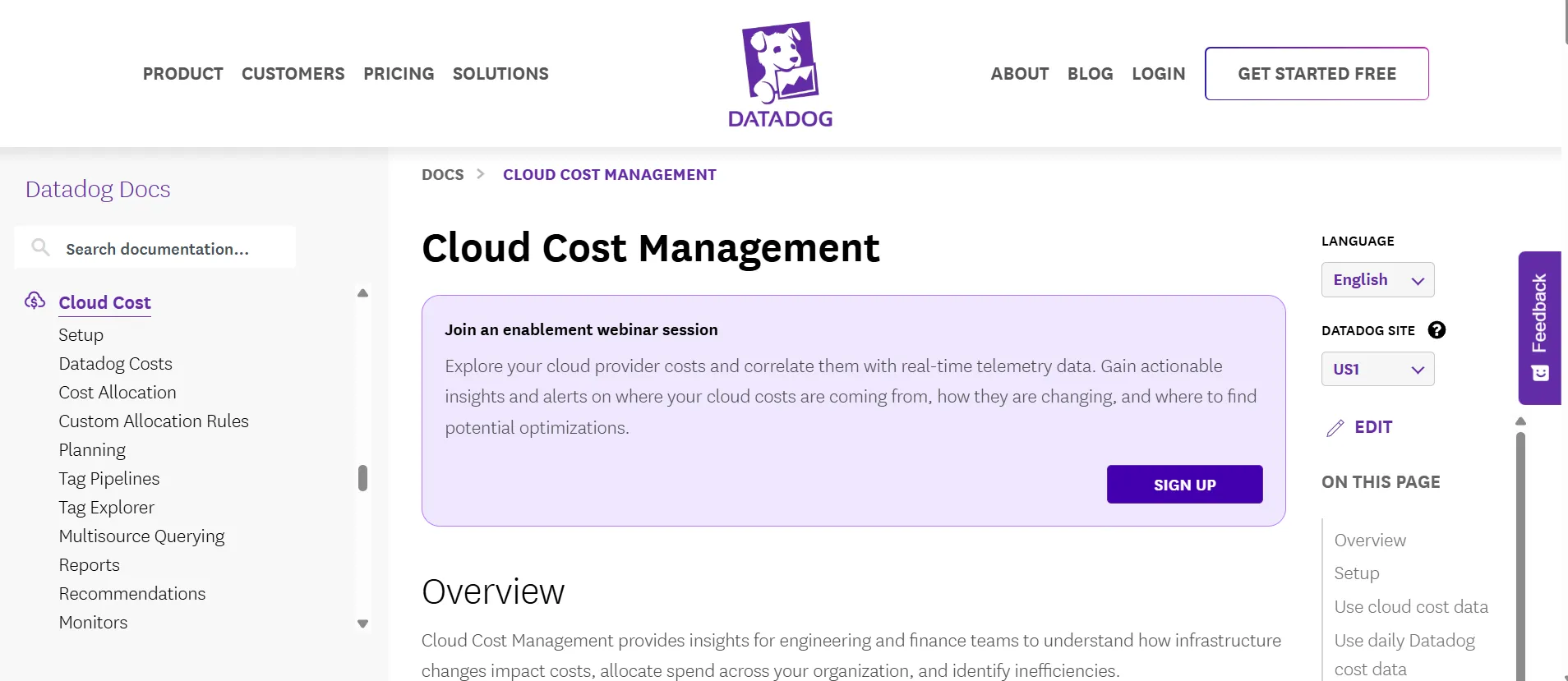Click the Cloud Cost sidebar icon
Screen dimensions: 1568x681
click(35, 301)
